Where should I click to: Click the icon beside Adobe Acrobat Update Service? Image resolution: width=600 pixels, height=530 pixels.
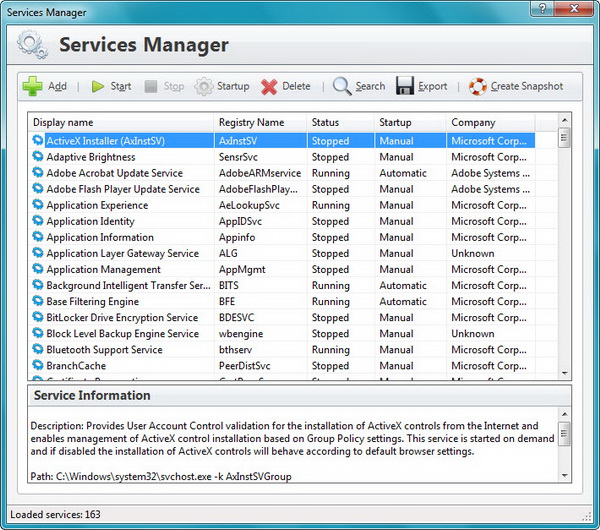tap(38, 173)
